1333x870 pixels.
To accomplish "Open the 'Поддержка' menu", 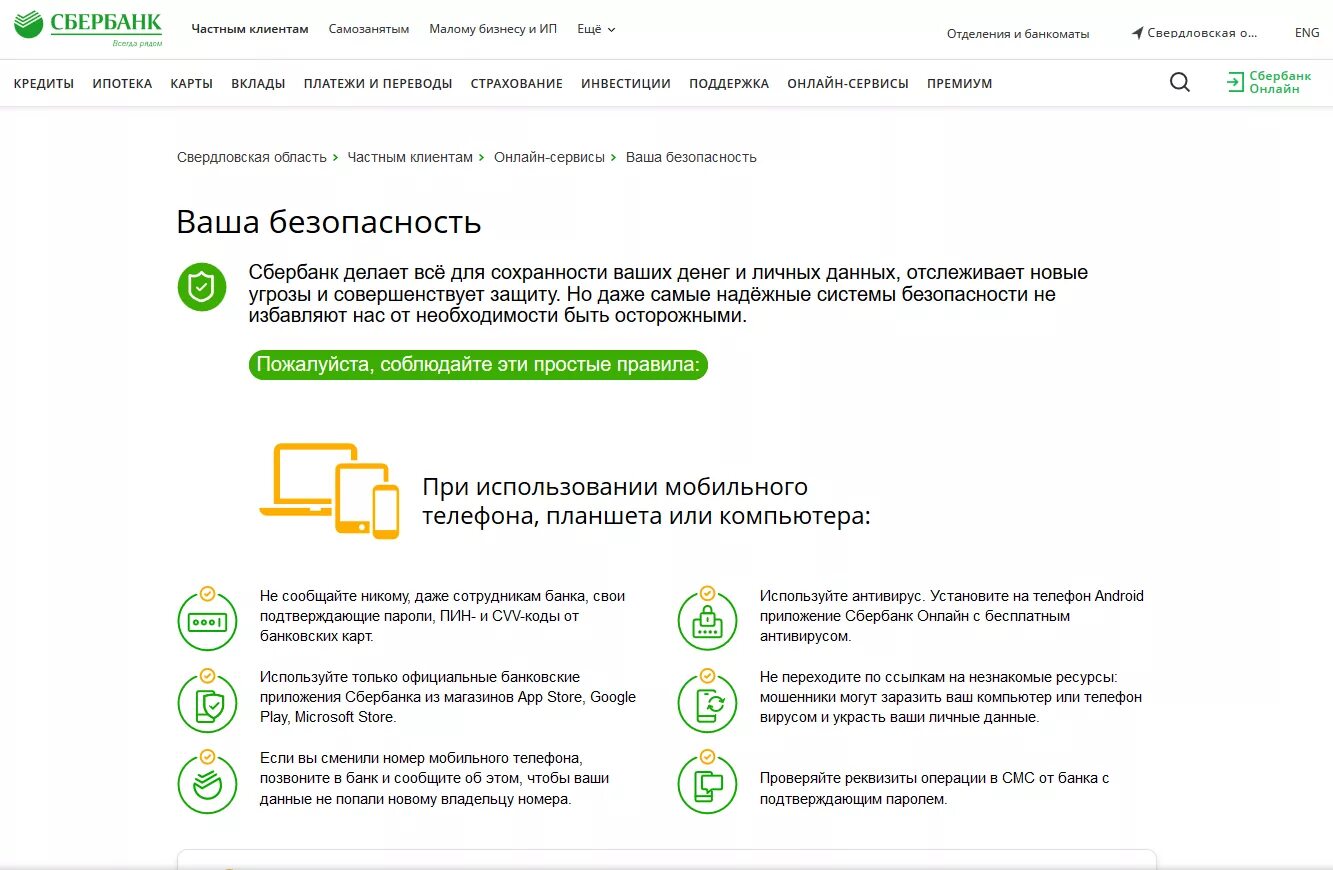I will click(x=729, y=84).
